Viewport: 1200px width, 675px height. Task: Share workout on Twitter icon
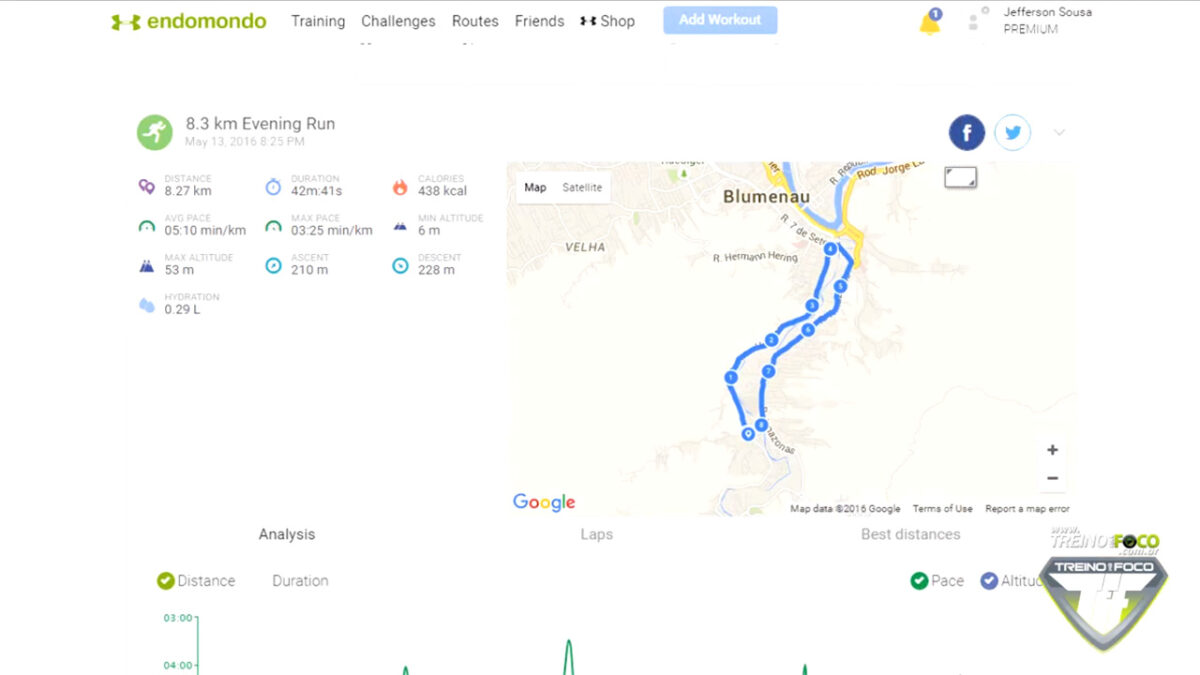pos(1012,132)
